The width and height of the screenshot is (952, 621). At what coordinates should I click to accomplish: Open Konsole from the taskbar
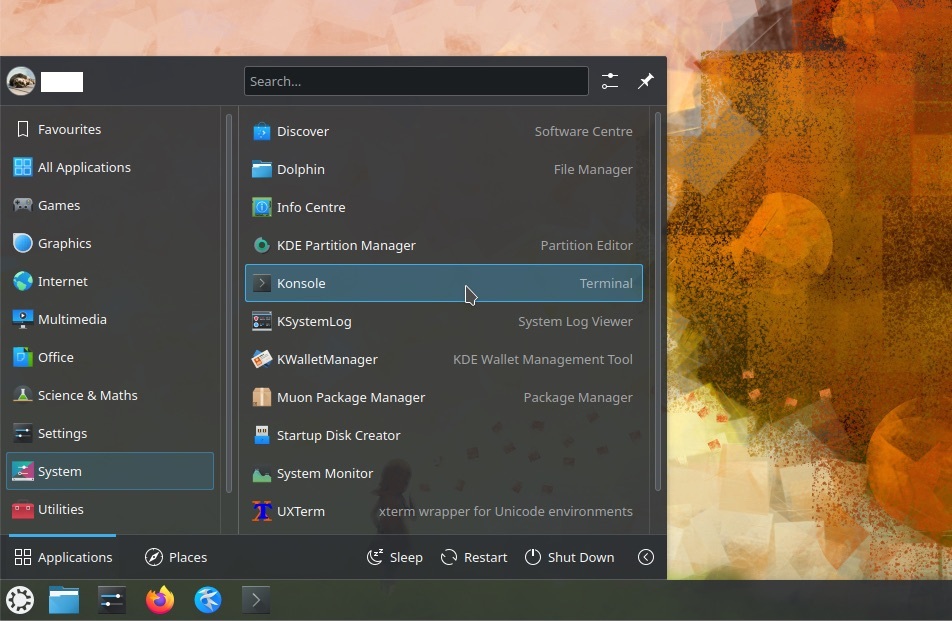[x=256, y=600]
